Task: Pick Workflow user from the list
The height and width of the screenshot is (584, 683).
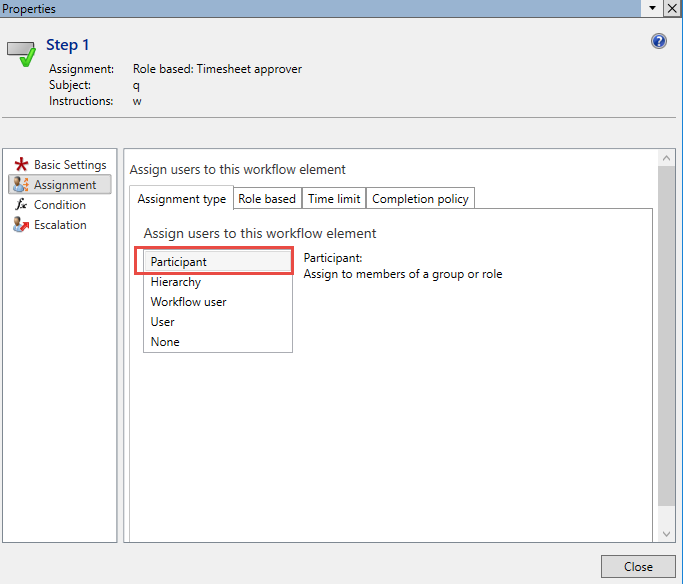Action: pyautogui.click(x=188, y=302)
